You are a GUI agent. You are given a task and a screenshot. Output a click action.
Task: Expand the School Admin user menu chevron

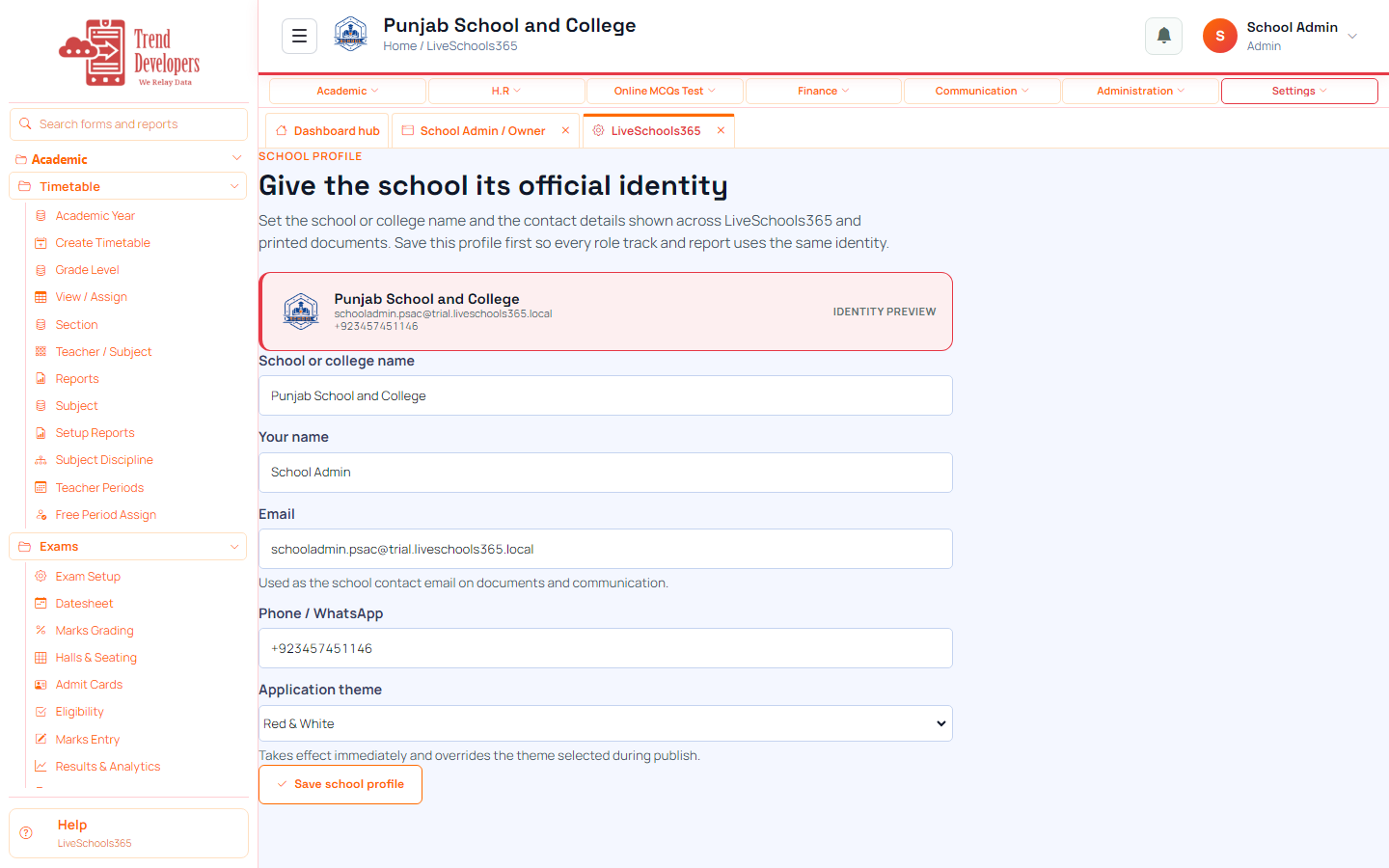pos(1352,37)
